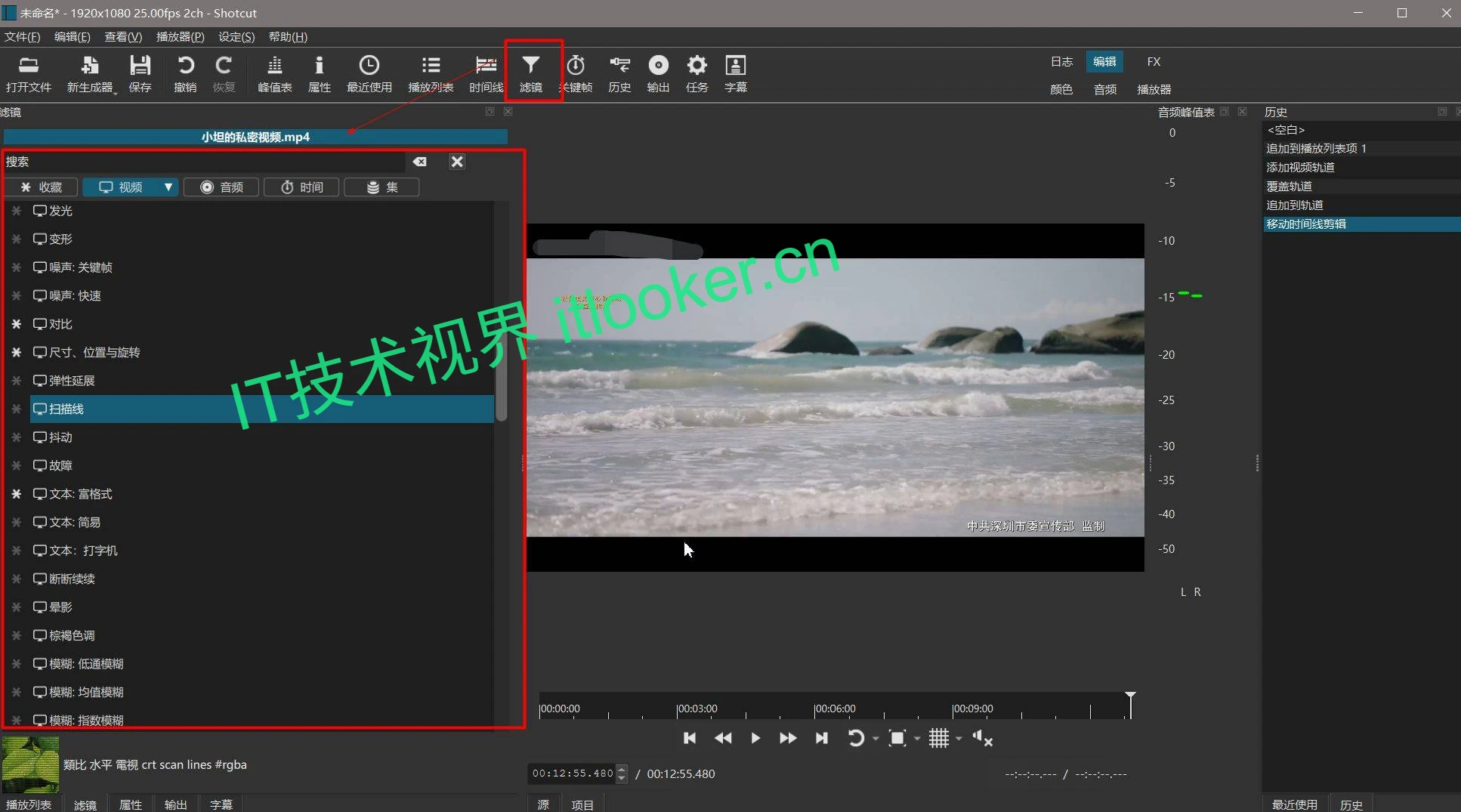Open the 打开文件 toolbar icon

coord(29,74)
